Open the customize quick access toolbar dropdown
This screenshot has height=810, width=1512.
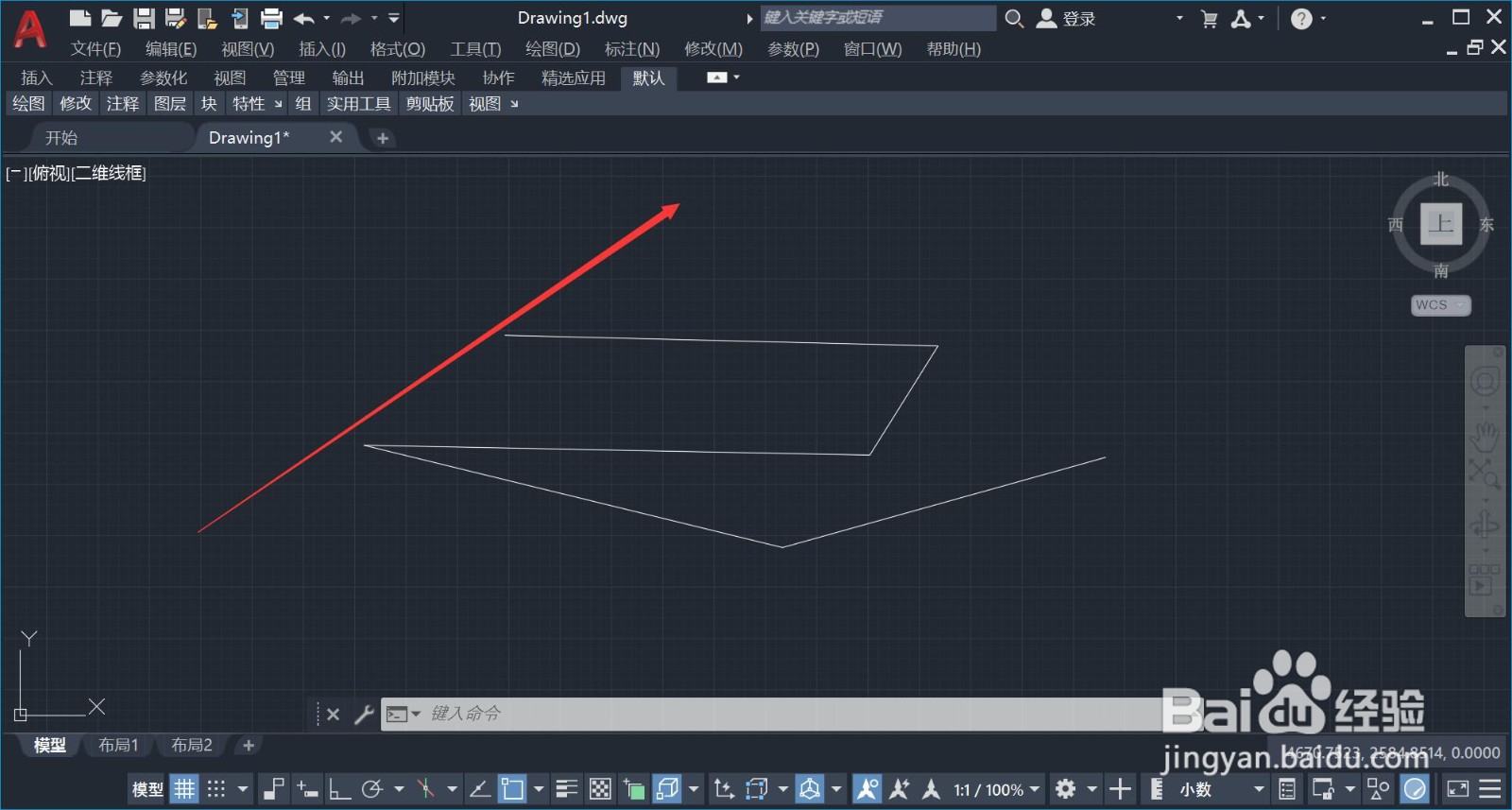coord(394,18)
